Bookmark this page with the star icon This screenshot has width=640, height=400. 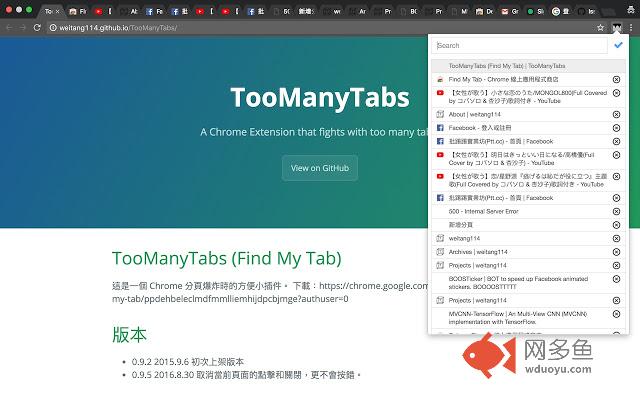coord(600,28)
